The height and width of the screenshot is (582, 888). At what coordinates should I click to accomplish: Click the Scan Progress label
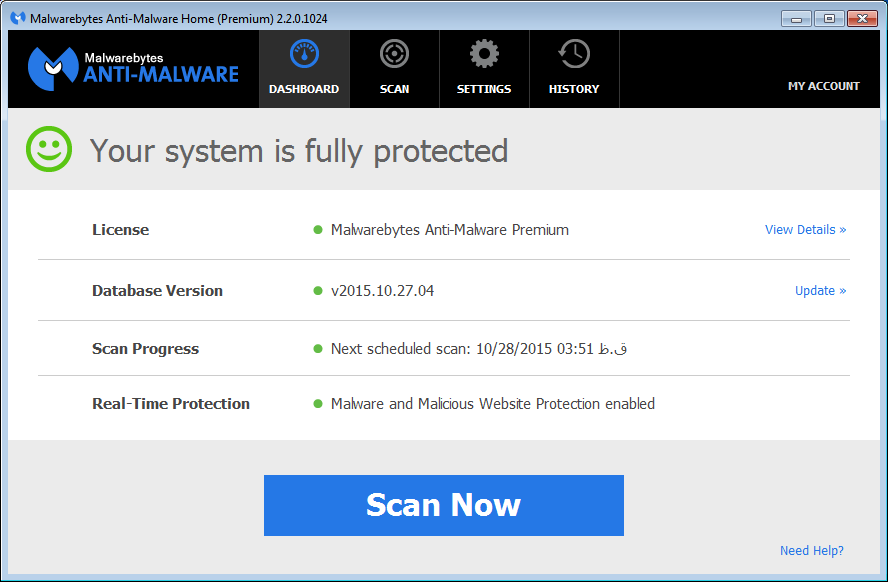click(146, 349)
